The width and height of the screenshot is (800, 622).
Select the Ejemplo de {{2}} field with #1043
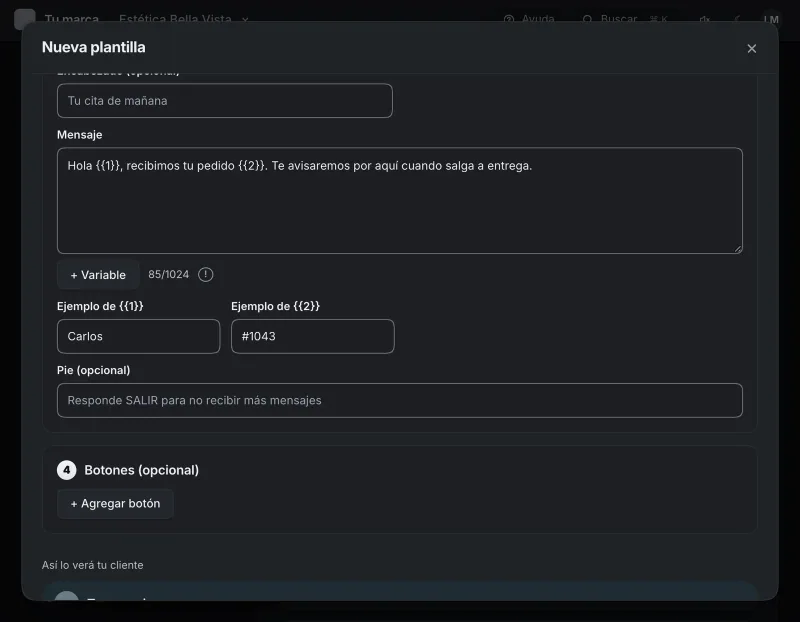pos(312,336)
